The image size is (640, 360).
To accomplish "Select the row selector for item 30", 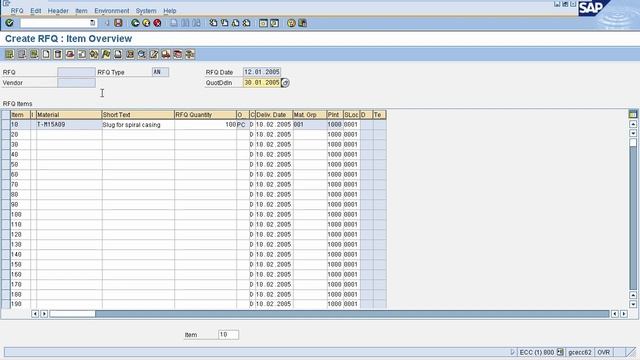I will coord(6,144).
